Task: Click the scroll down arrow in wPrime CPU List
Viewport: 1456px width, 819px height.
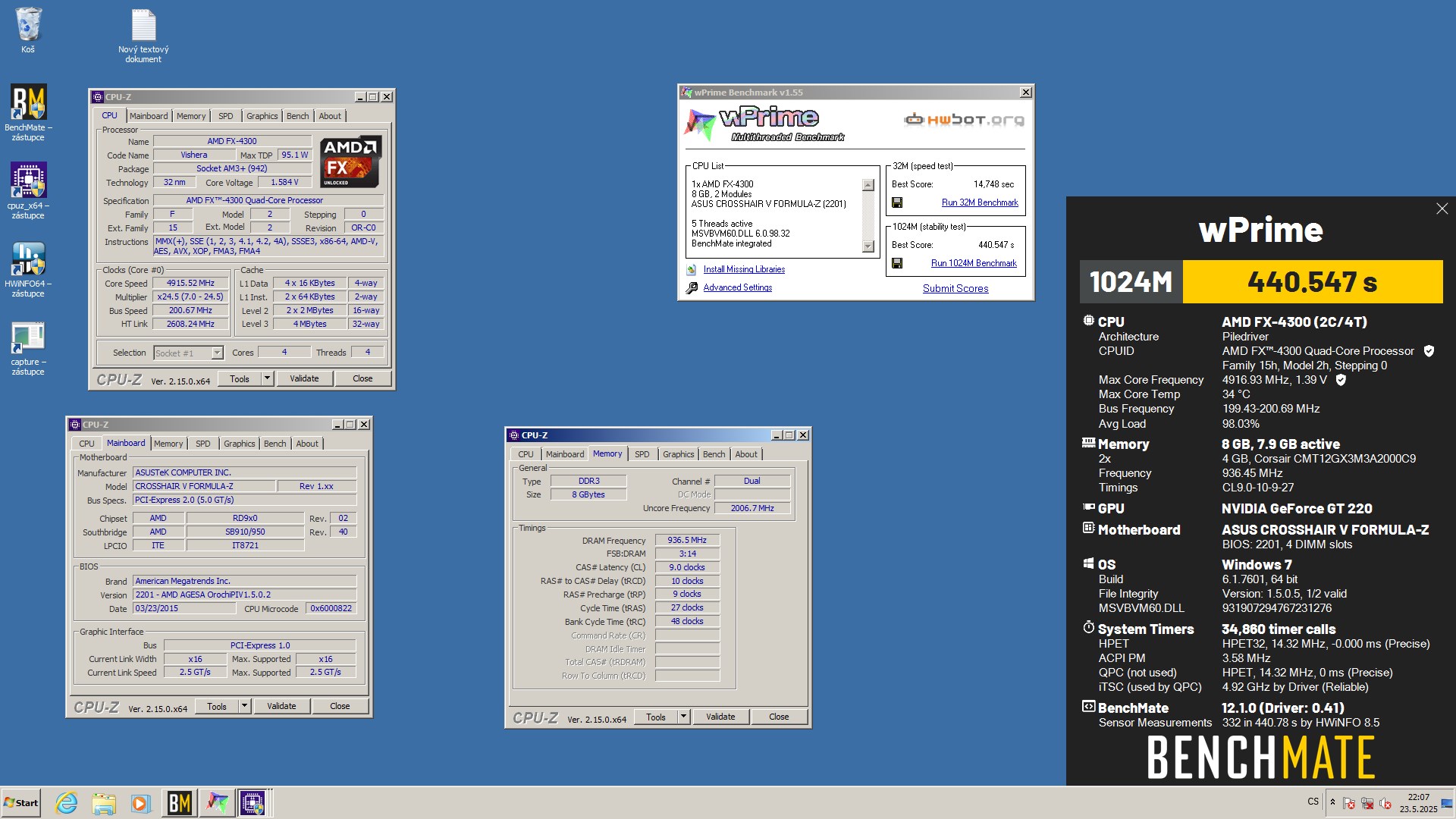Action: (868, 246)
